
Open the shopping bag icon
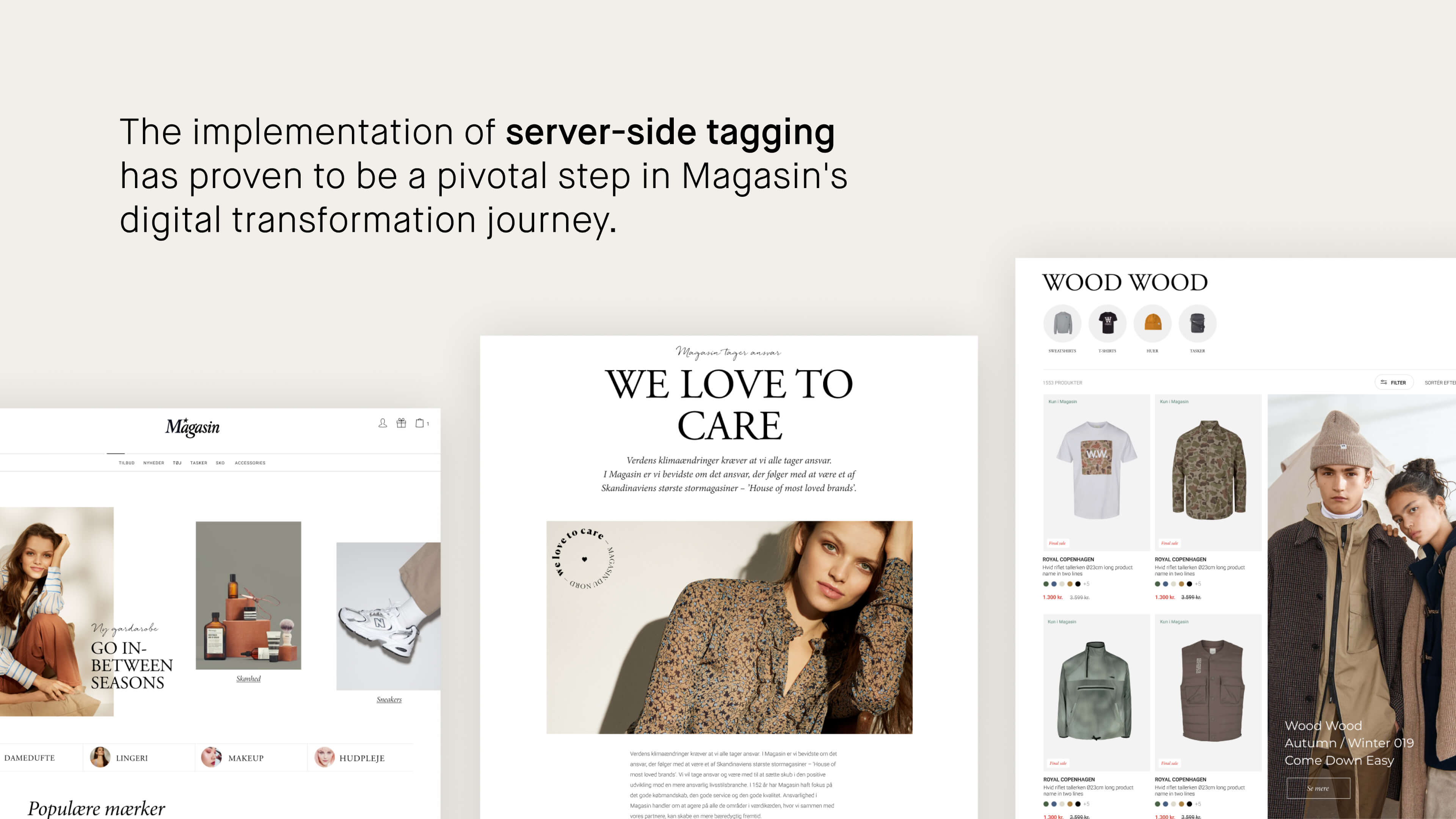pyautogui.click(x=420, y=423)
